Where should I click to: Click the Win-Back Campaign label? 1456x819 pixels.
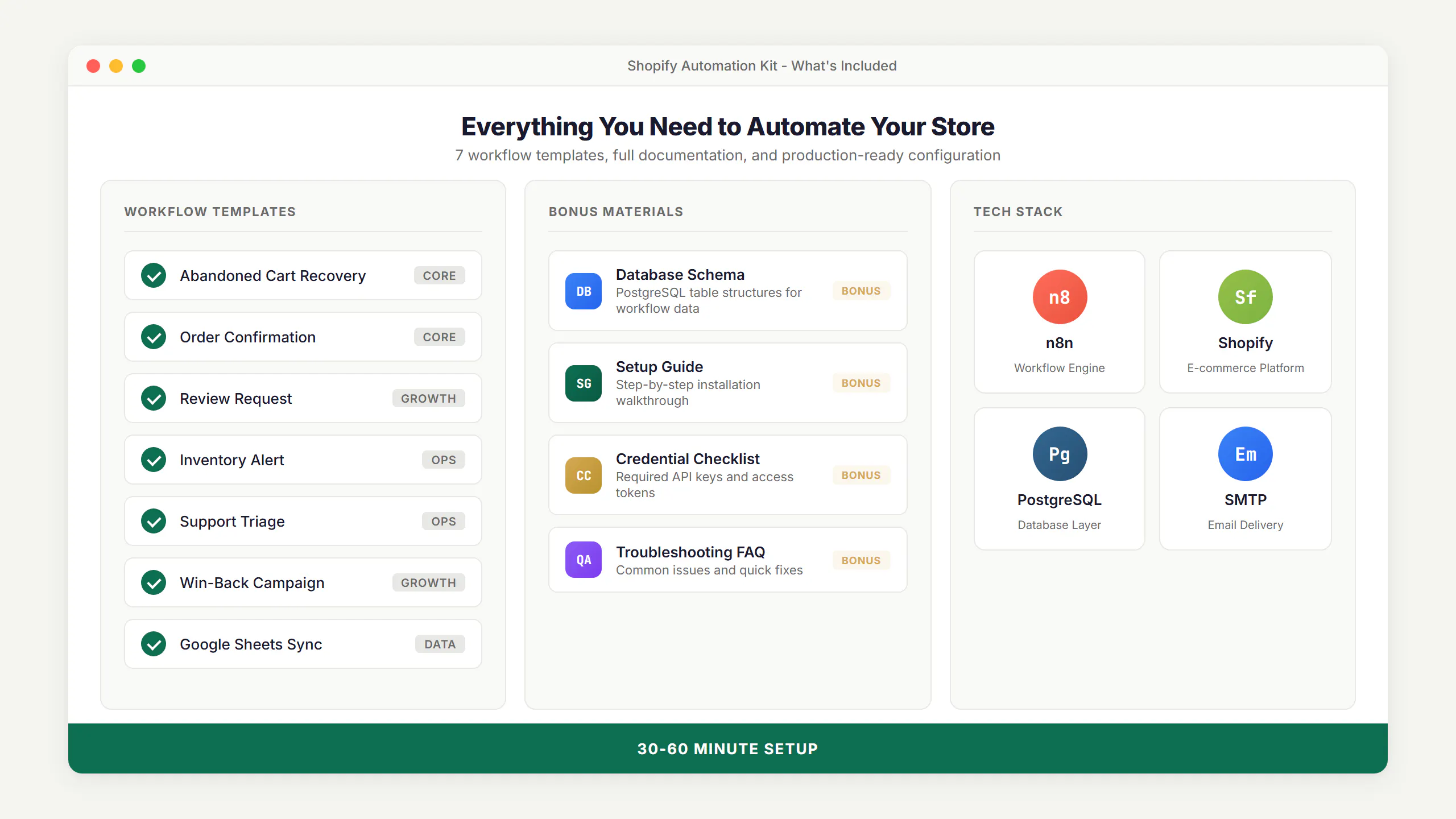point(253,583)
